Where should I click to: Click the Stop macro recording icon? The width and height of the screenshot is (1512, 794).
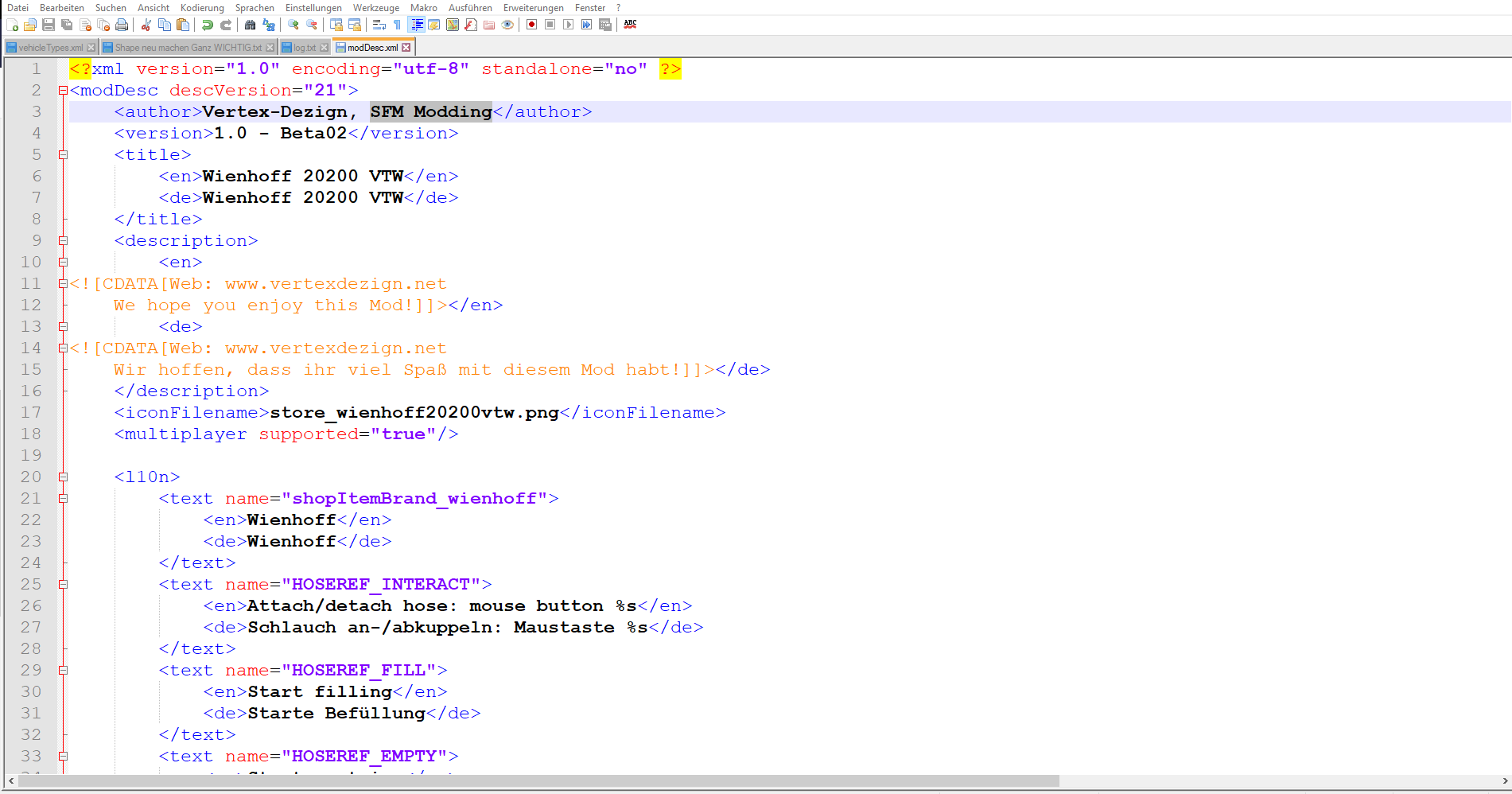550,25
